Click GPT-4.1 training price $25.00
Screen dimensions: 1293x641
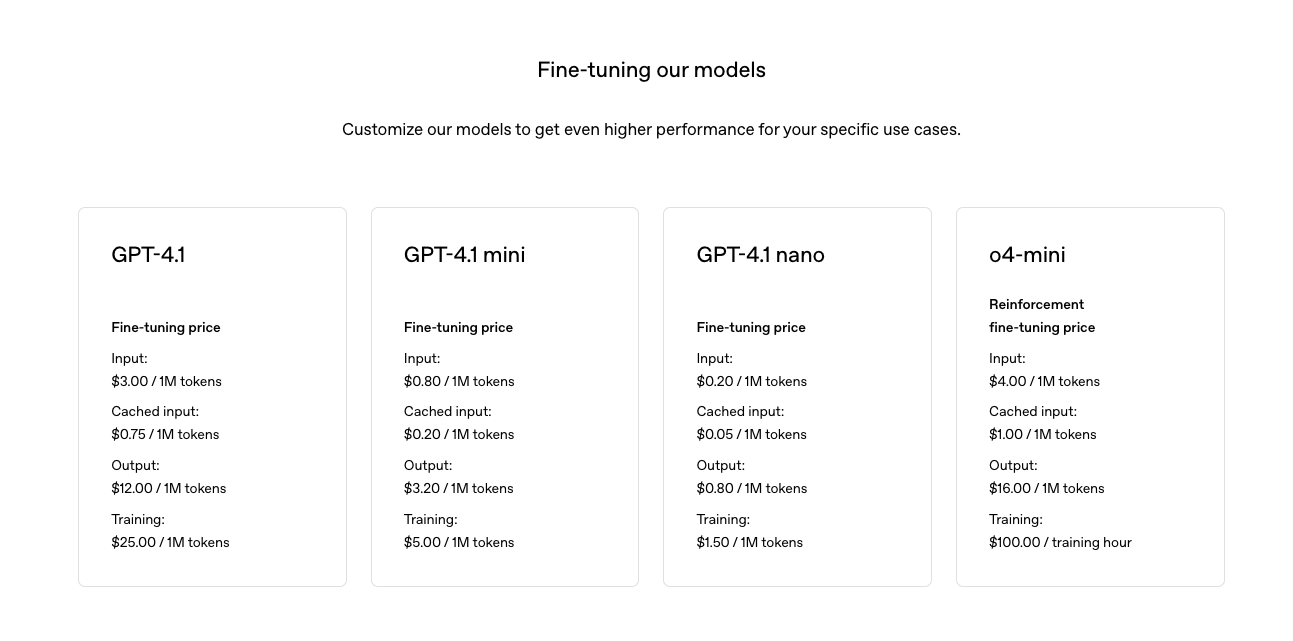coord(170,543)
